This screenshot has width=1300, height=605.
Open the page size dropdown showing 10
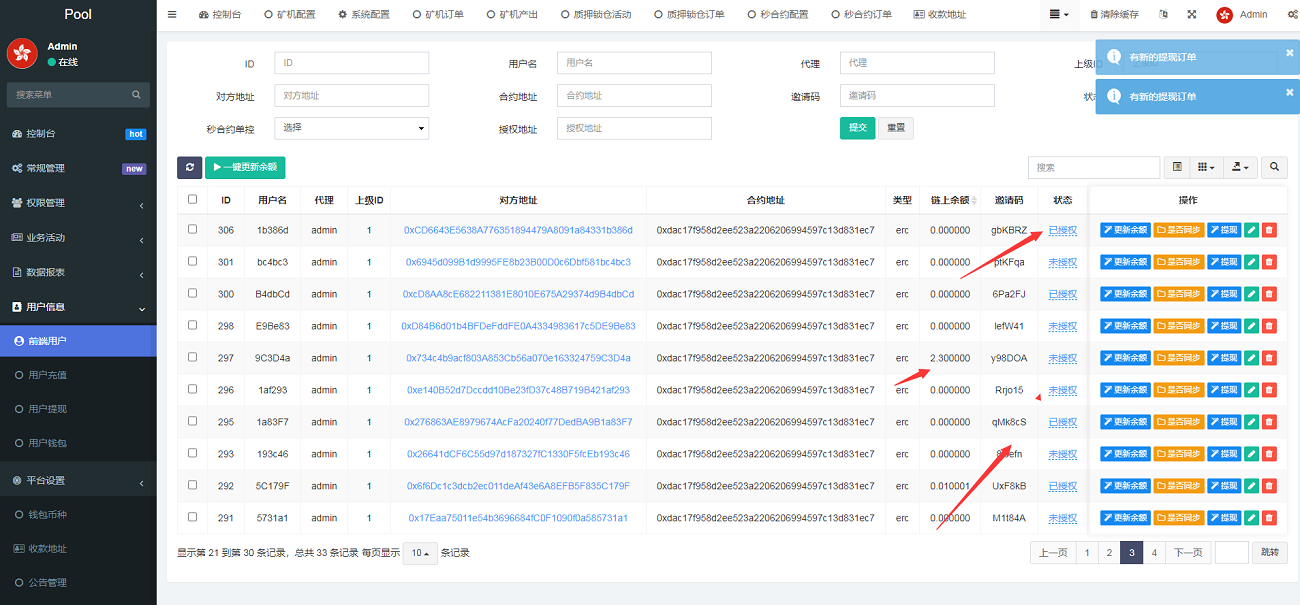[419, 553]
